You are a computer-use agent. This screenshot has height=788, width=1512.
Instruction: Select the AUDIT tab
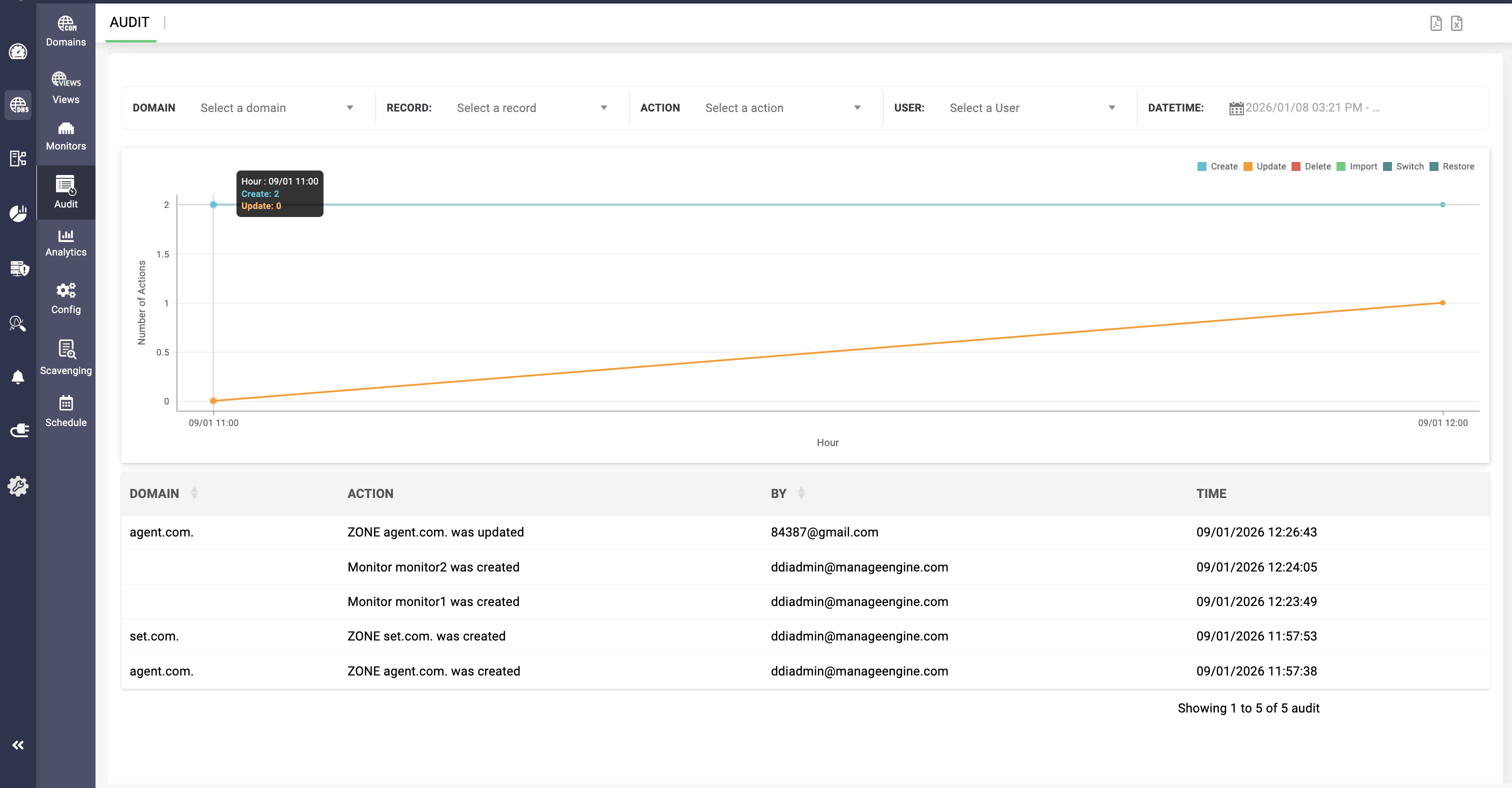point(129,22)
